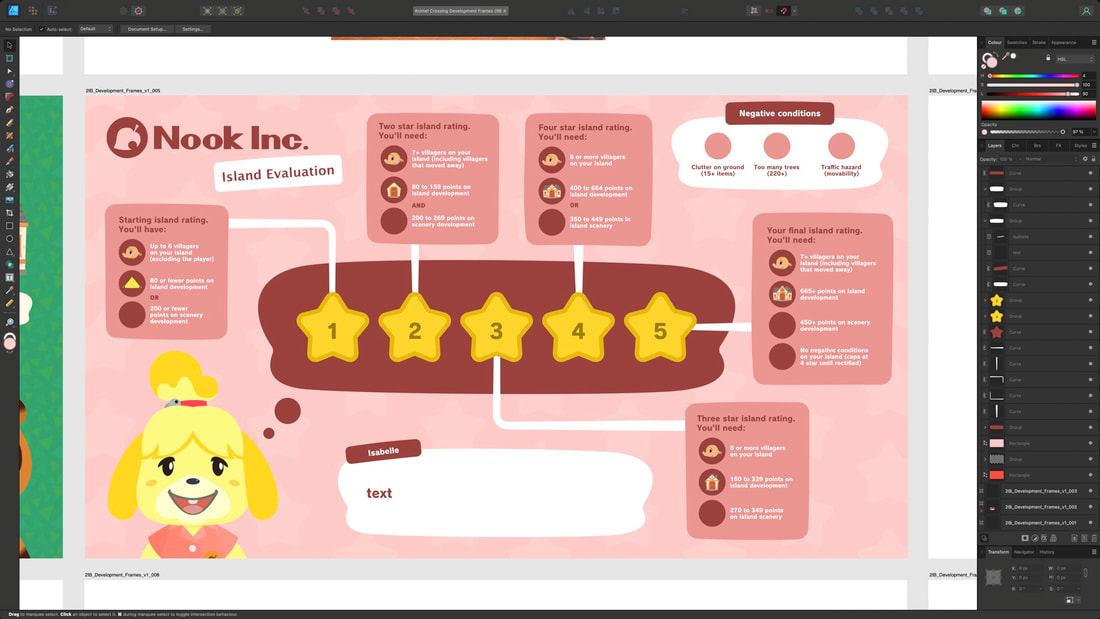
Task: Click the Transform anchor point selector
Action: coord(993,577)
